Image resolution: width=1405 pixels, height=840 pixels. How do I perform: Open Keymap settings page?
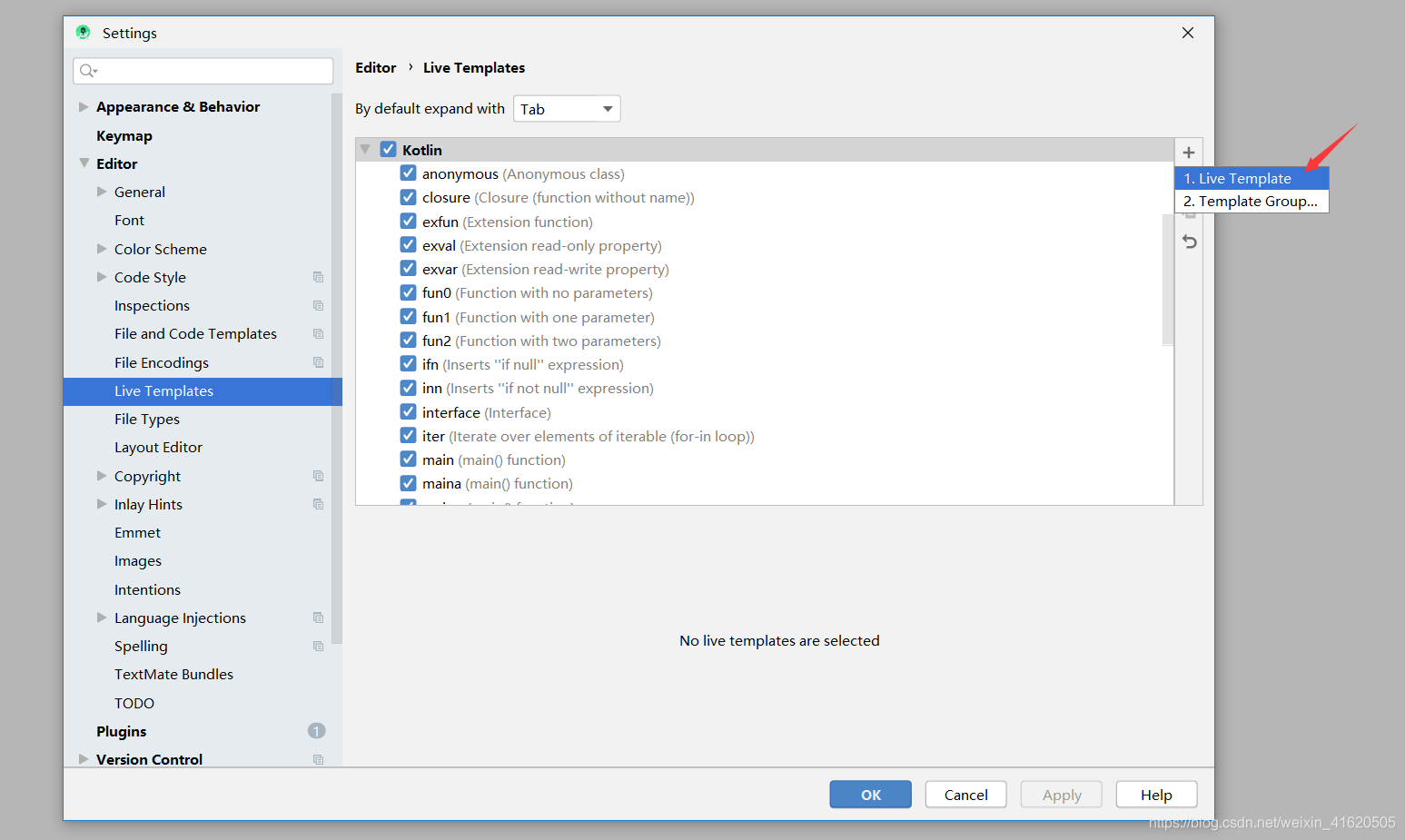[x=124, y=135]
